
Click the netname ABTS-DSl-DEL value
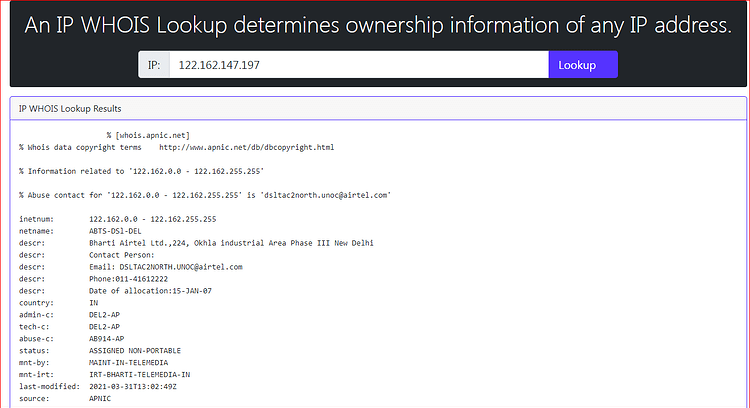115,231
